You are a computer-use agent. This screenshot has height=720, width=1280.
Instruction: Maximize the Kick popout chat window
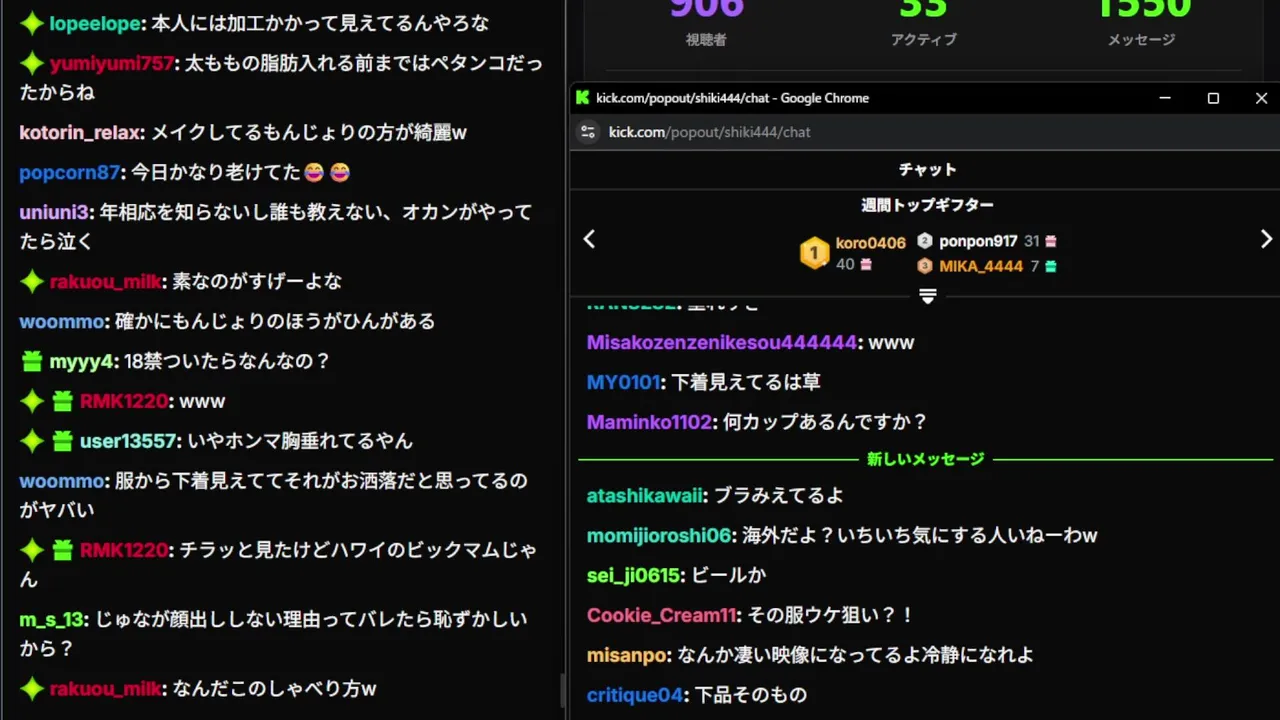[x=1213, y=98]
